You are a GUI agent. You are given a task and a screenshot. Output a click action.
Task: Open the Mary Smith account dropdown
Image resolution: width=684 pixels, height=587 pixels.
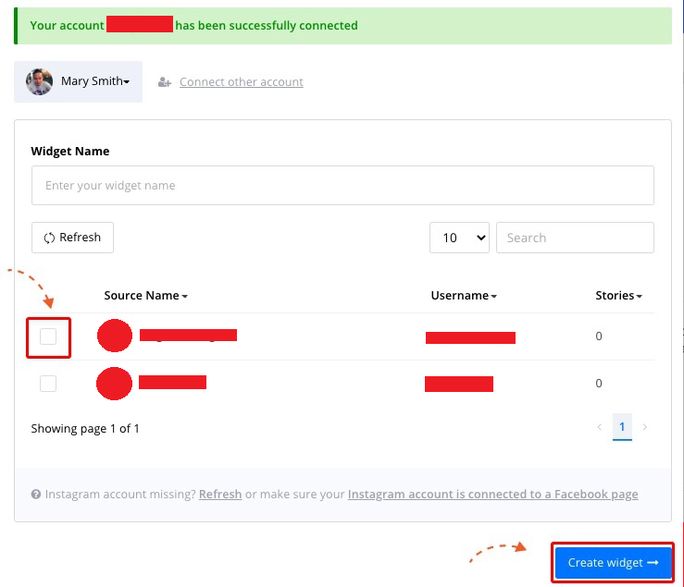(95, 82)
